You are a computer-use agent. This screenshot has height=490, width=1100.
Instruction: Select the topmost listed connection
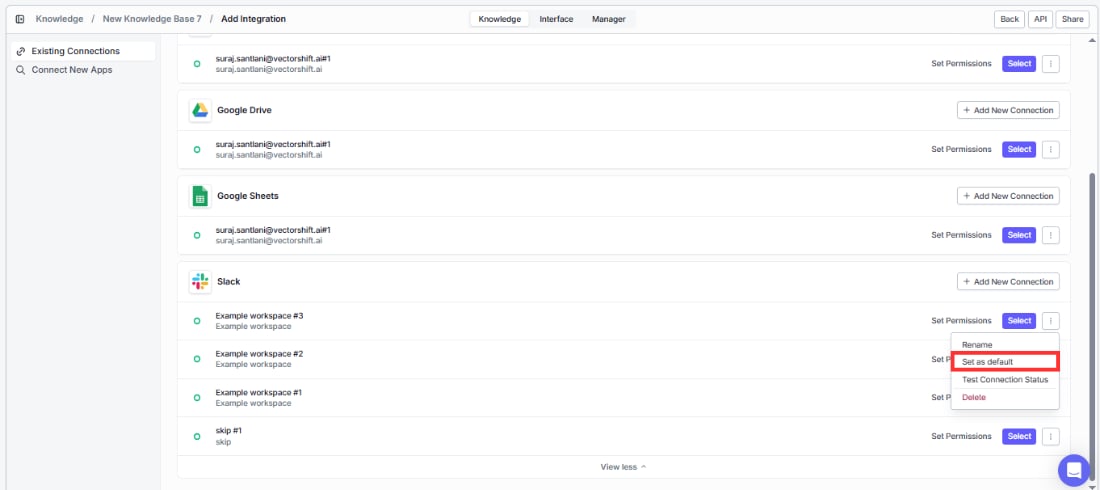(x=1019, y=64)
